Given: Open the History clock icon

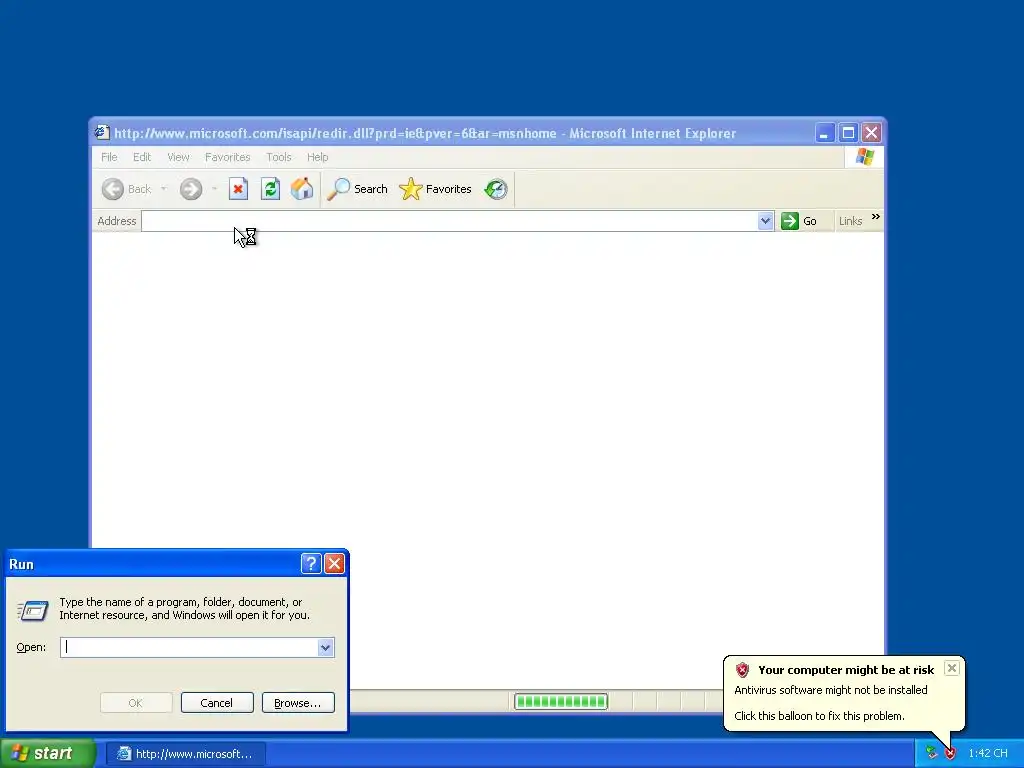Looking at the screenshot, I should coord(496,189).
